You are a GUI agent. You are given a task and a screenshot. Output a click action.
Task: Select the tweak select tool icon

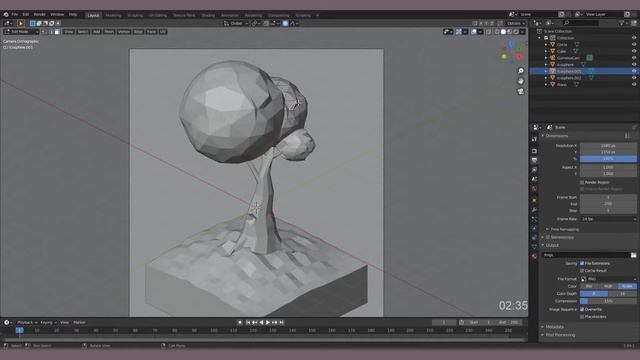20,23
